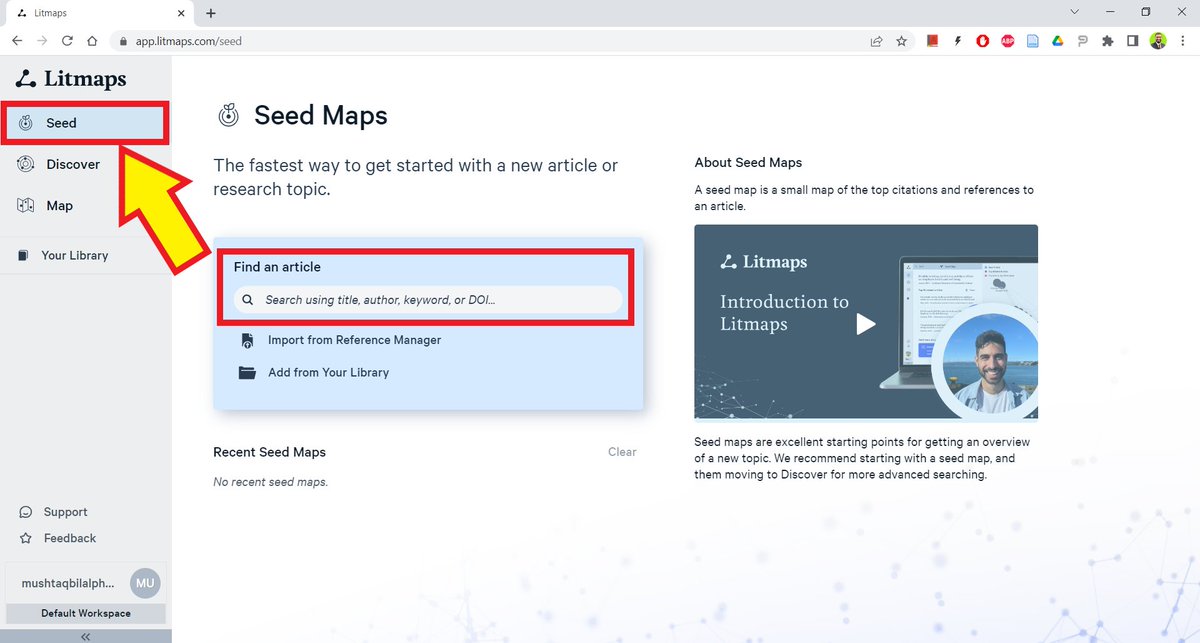
Task: Open the search tabs dropdown arrow
Action: (1074, 12)
